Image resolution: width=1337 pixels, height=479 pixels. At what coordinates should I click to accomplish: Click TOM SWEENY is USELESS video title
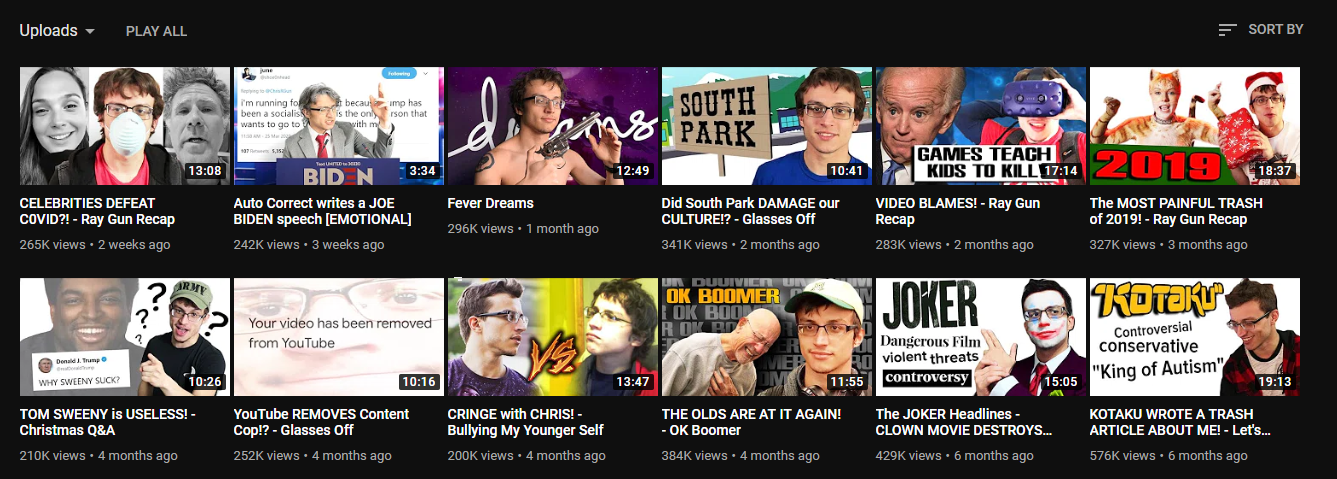[108, 422]
